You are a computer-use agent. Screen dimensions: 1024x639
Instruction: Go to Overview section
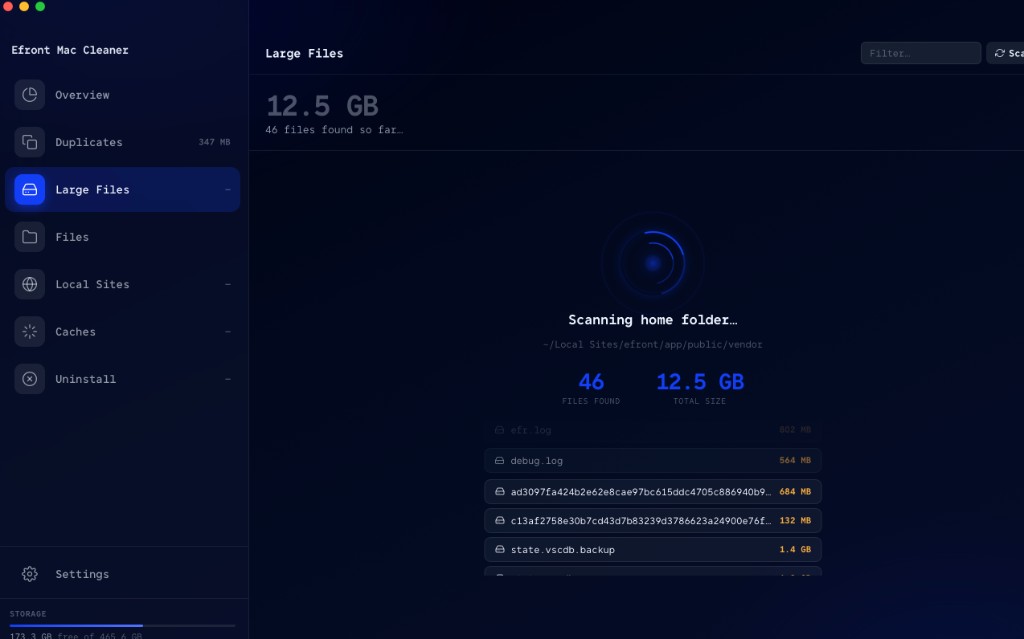(x=122, y=95)
